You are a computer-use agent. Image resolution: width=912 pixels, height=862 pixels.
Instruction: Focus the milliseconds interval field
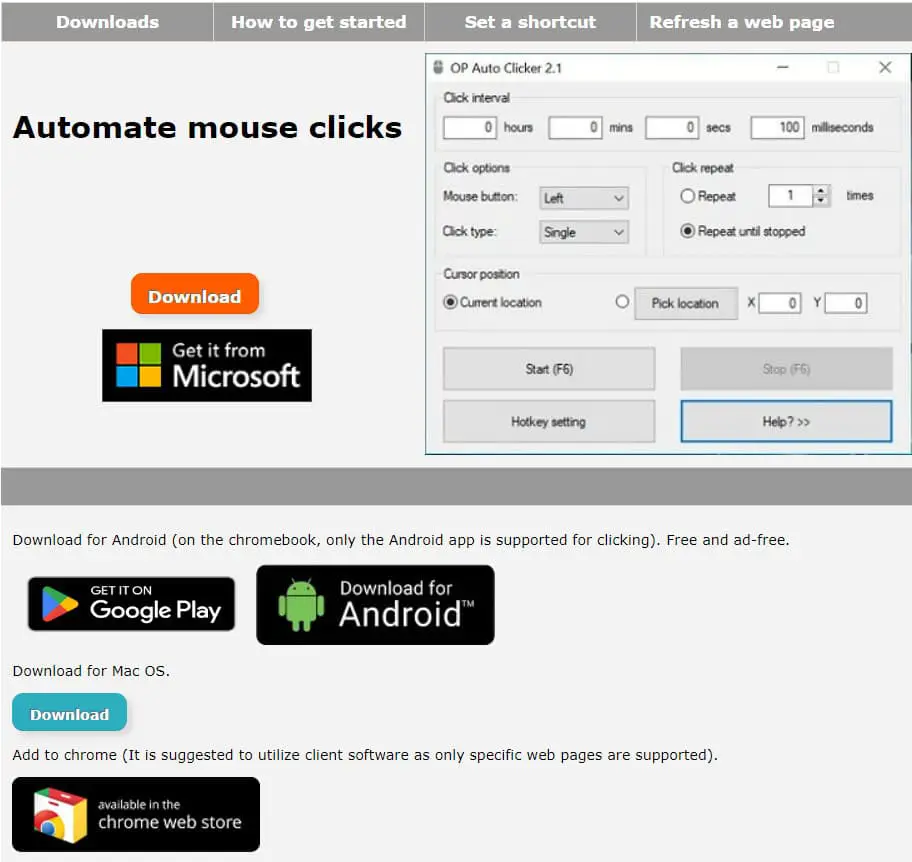click(x=777, y=127)
